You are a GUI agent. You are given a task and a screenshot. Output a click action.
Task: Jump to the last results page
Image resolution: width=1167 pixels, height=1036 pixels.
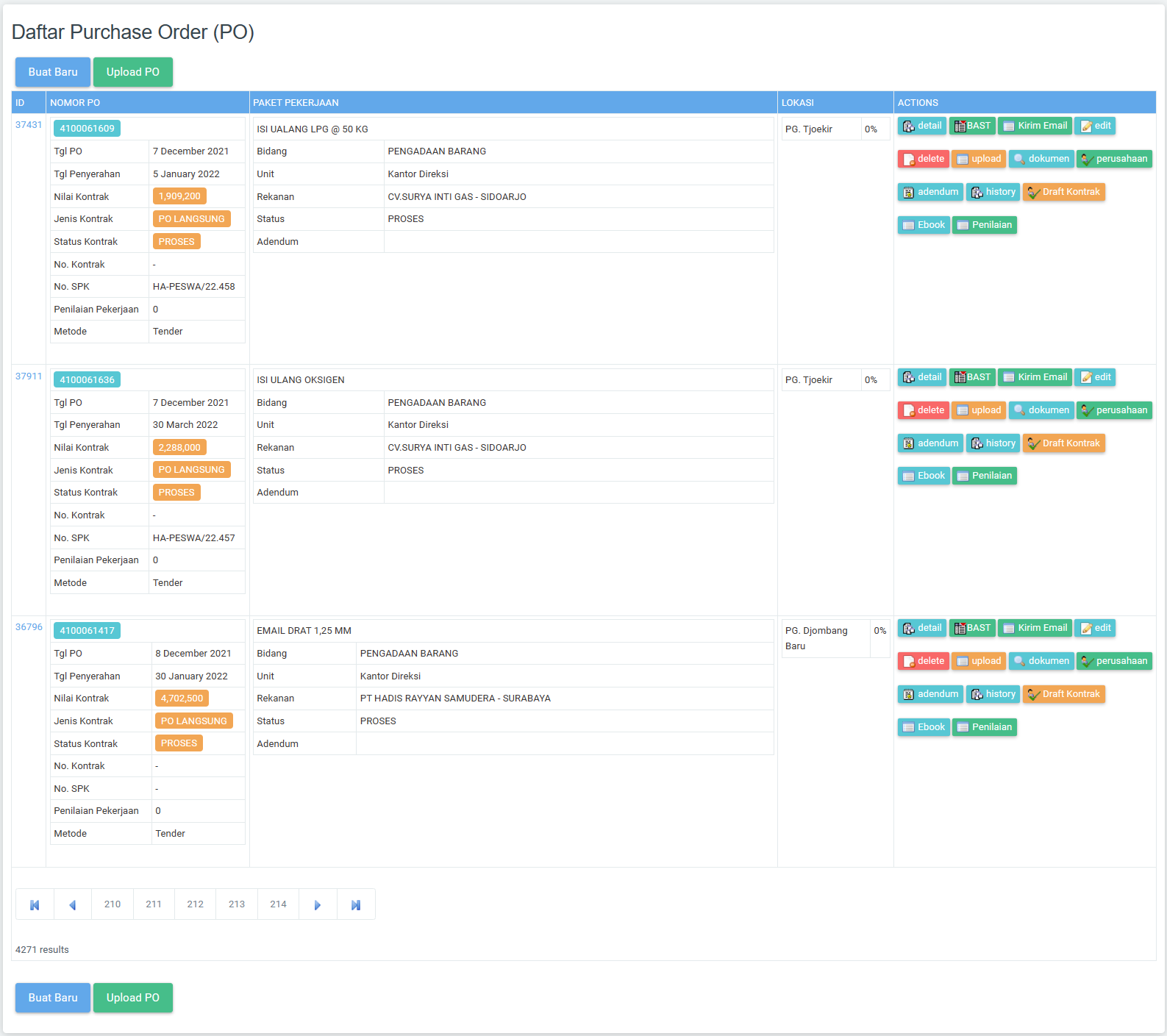coord(356,904)
